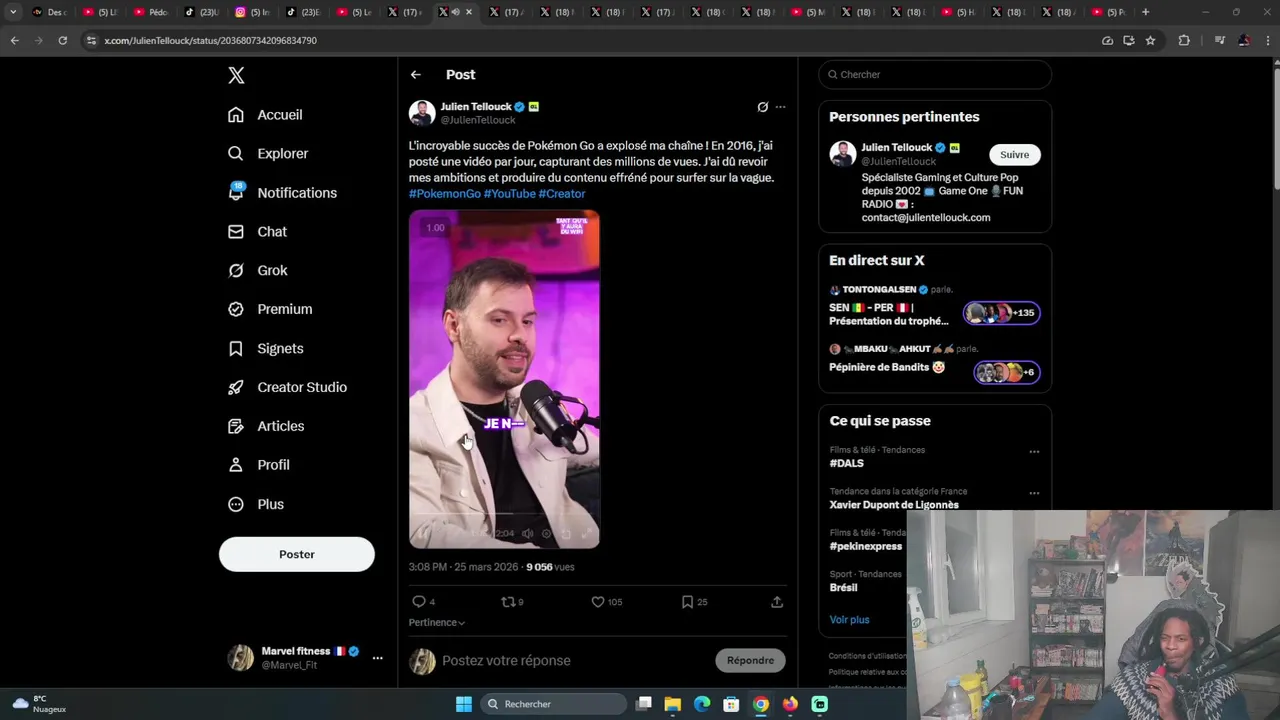Open the browser extensions puzzle icon

(x=1184, y=41)
